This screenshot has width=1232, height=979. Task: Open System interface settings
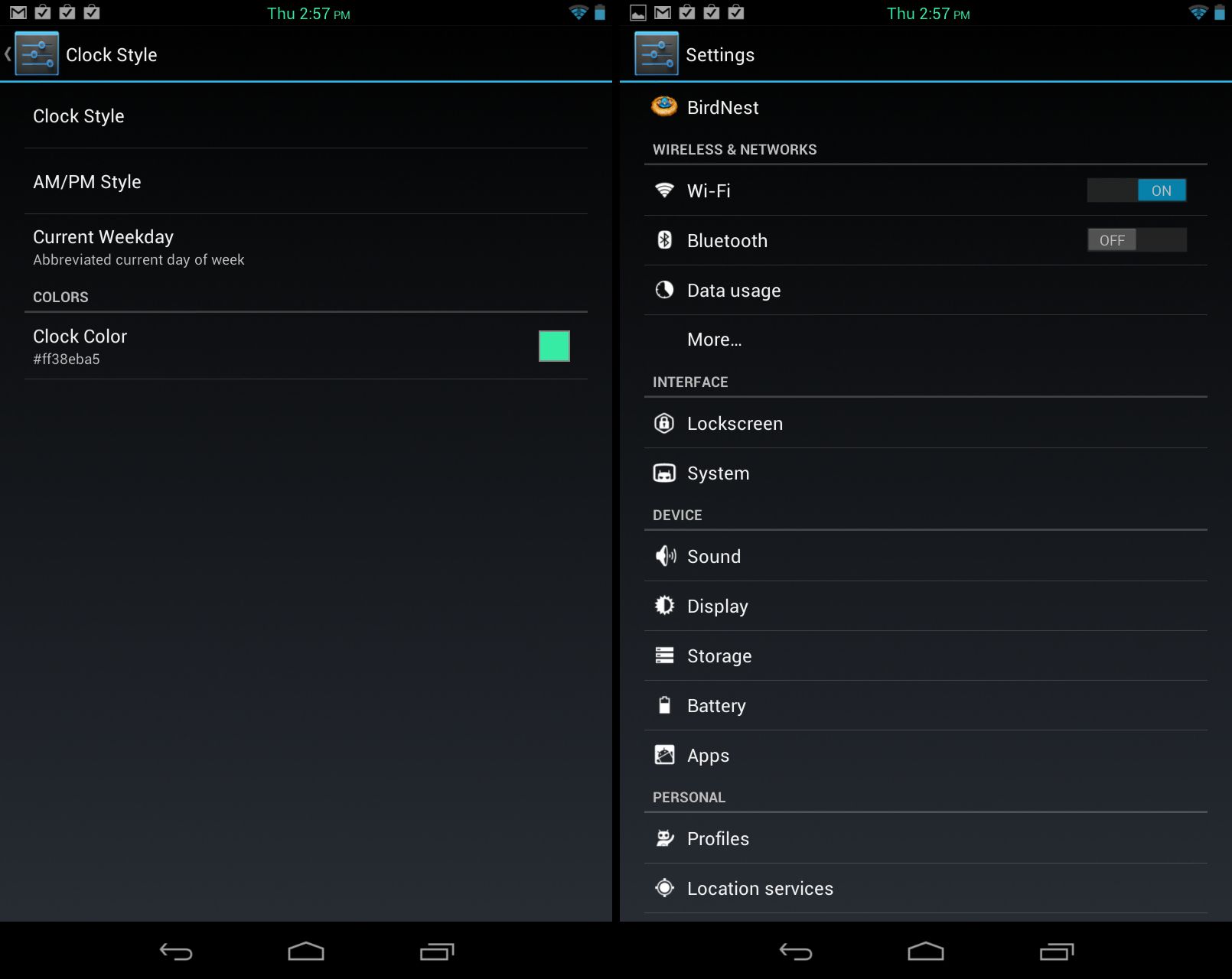click(x=926, y=473)
